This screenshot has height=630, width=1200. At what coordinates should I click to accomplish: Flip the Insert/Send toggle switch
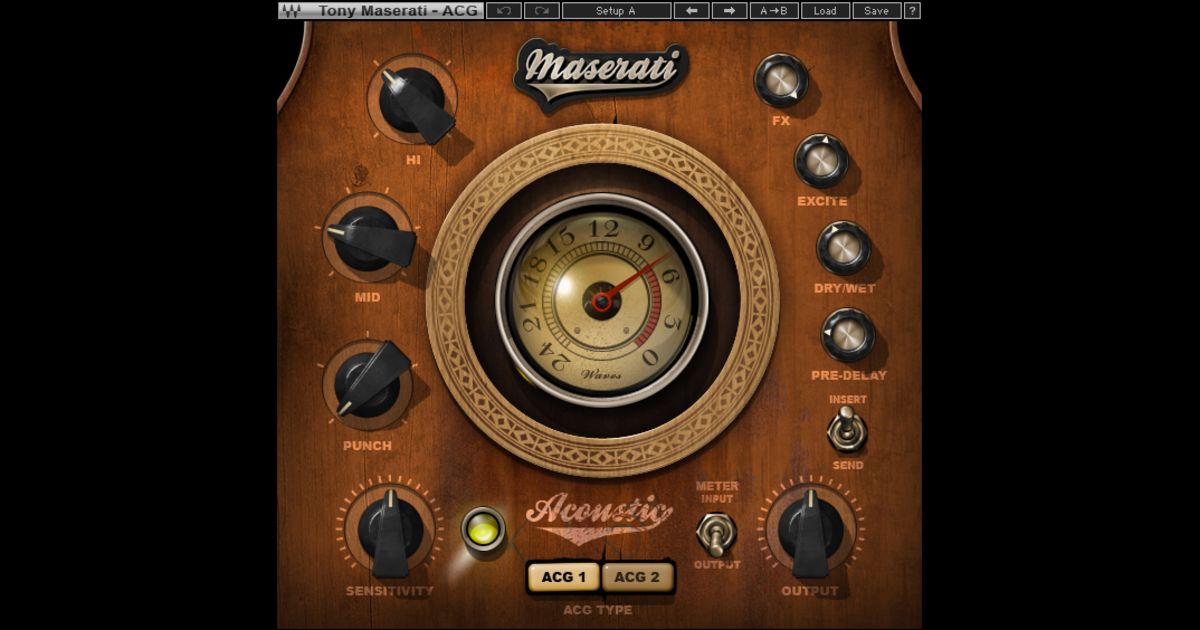click(x=848, y=430)
